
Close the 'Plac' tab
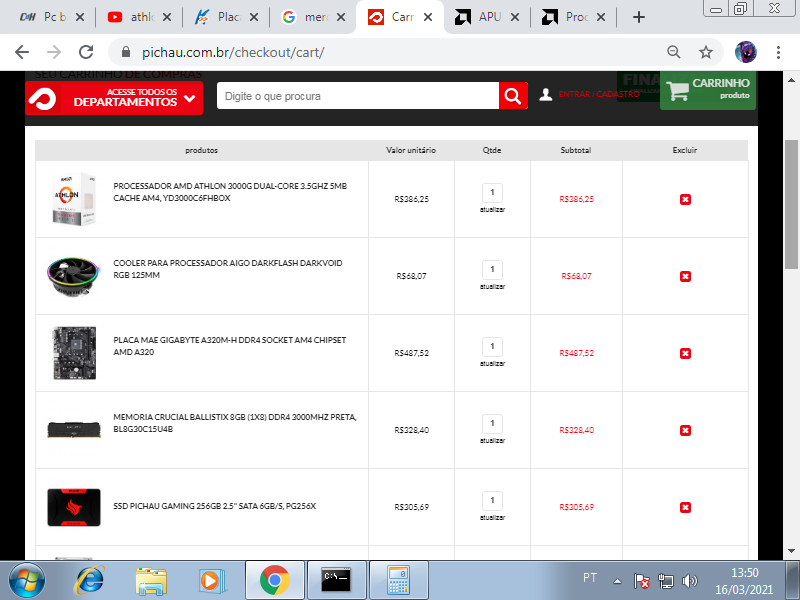[x=254, y=17]
